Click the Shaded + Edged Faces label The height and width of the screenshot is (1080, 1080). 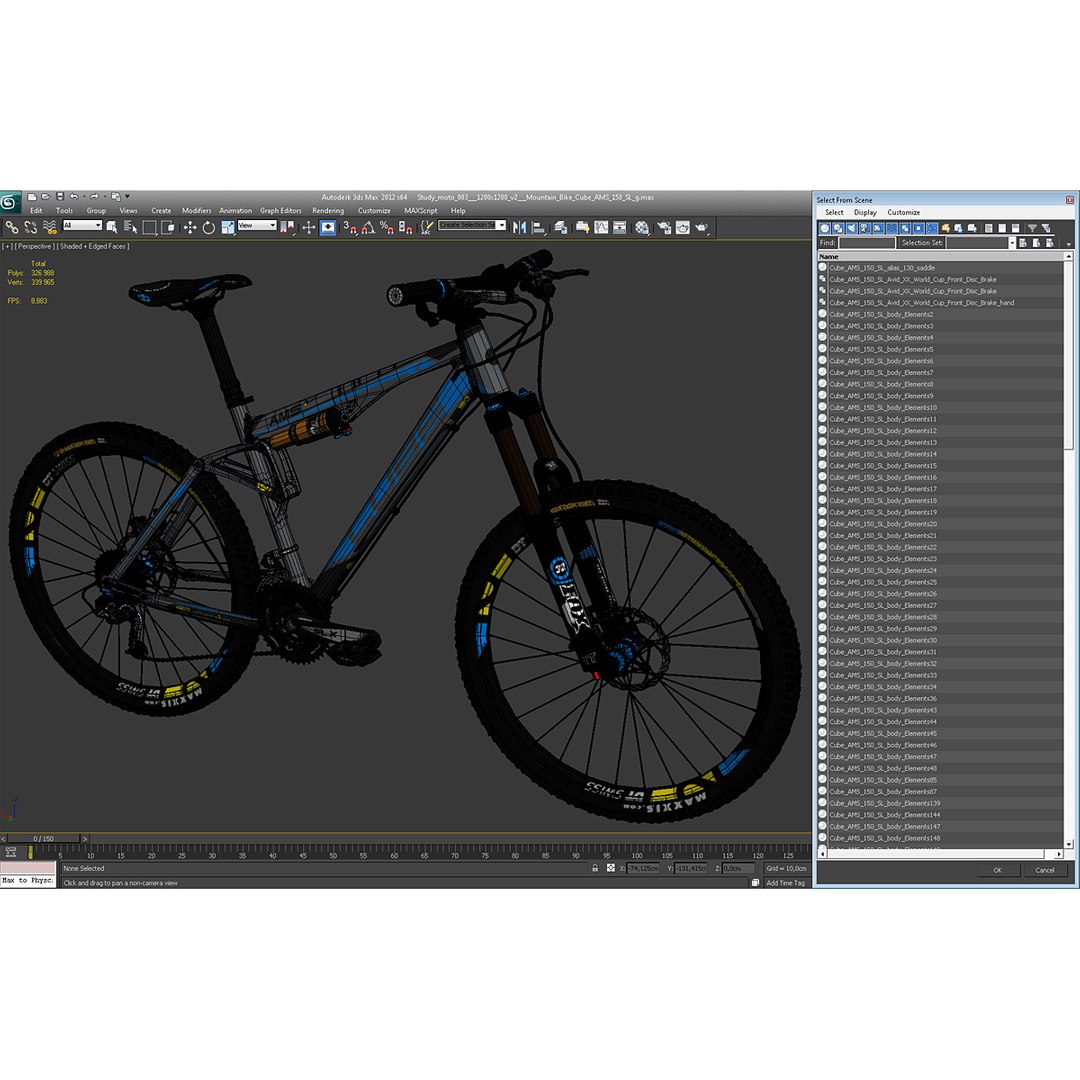[93, 246]
